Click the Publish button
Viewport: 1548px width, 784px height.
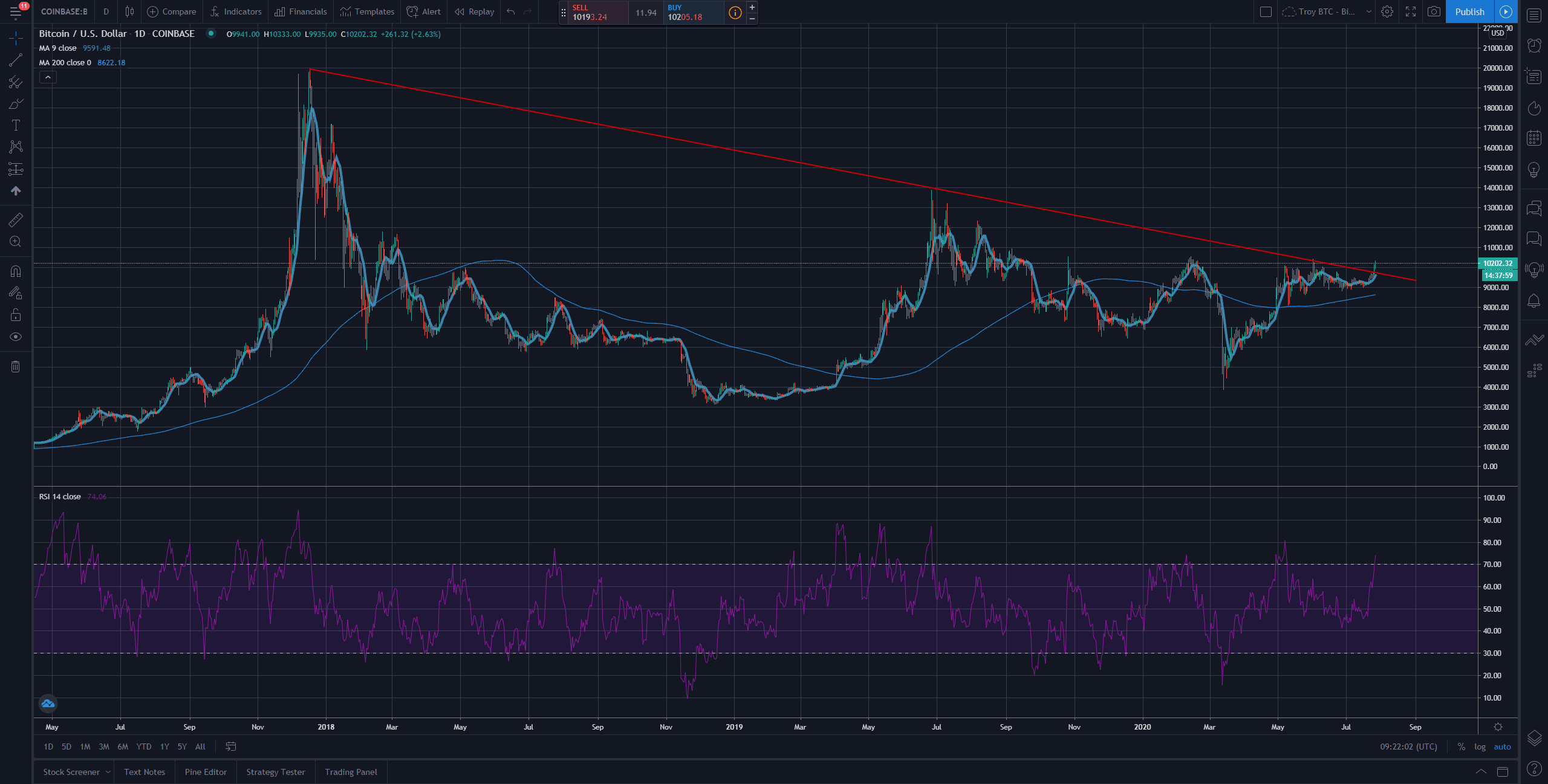click(1469, 11)
